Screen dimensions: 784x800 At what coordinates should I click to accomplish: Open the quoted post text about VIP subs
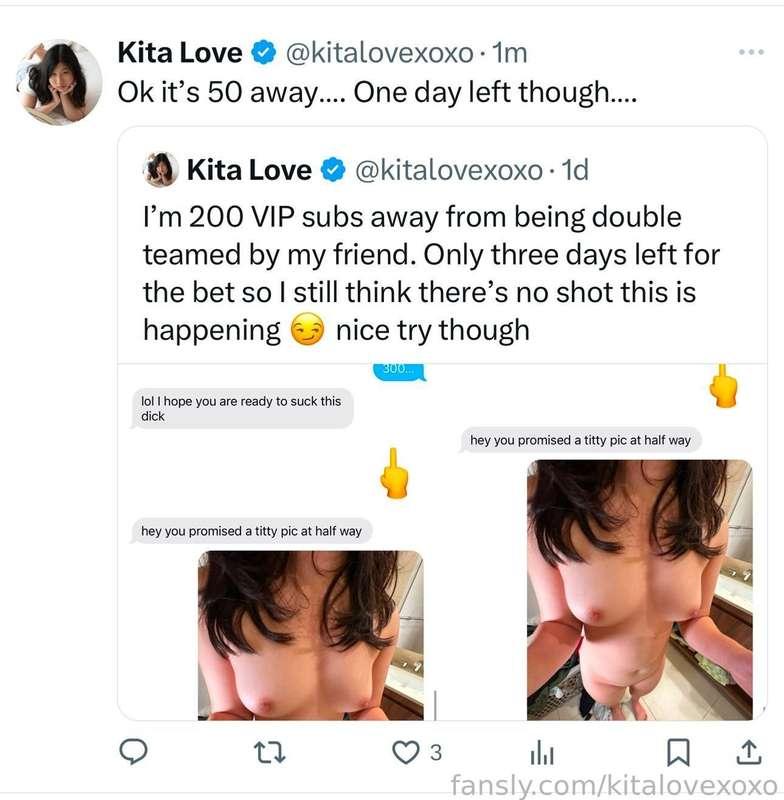coord(432,273)
